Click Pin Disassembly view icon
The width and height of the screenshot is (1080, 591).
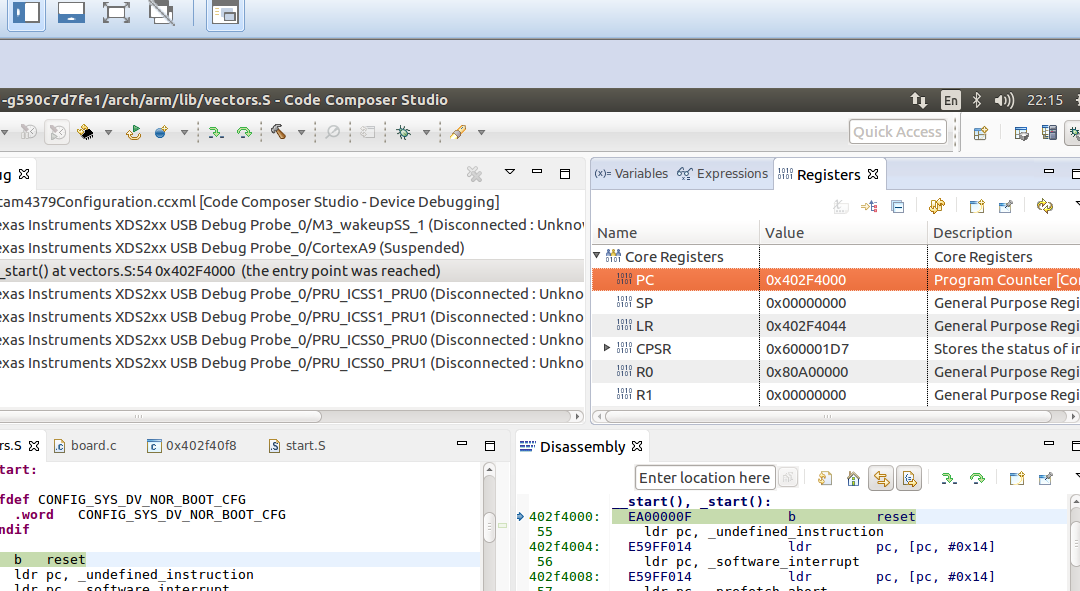click(x=1045, y=478)
